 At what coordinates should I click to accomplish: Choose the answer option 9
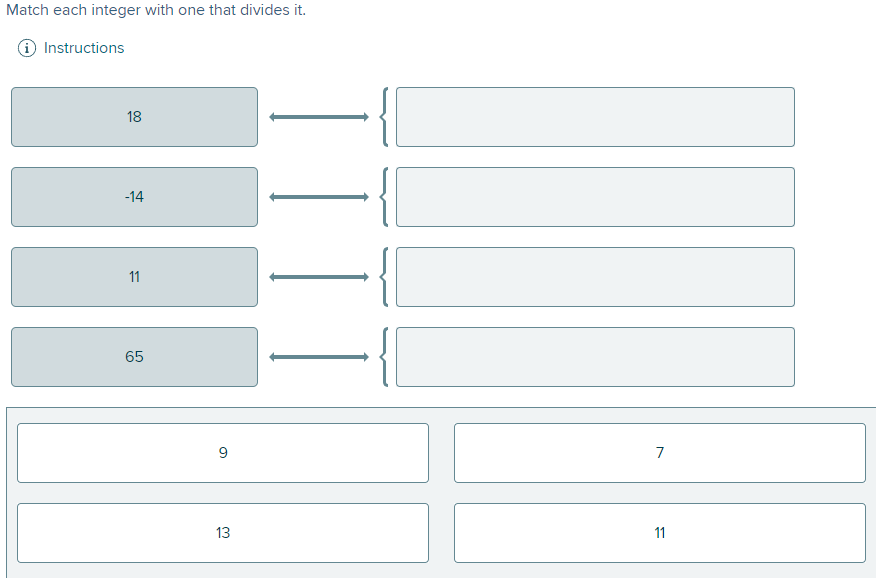222,452
